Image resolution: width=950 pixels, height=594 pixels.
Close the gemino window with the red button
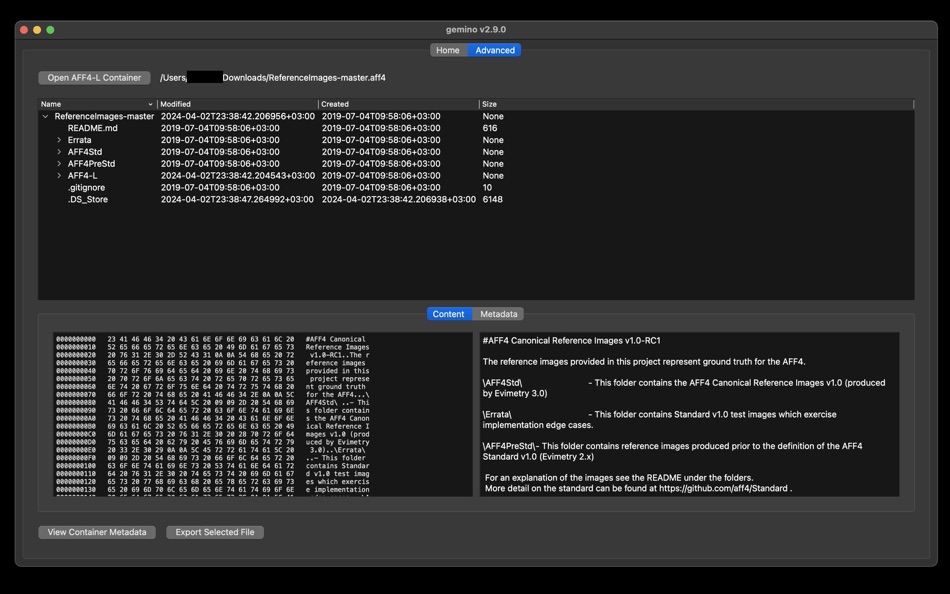[24, 30]
